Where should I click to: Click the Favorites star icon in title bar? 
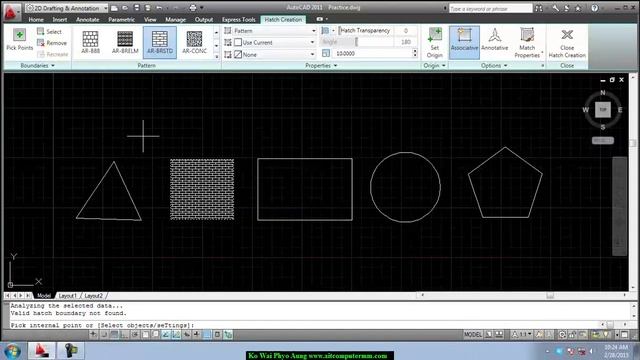(x=578, y=8)
